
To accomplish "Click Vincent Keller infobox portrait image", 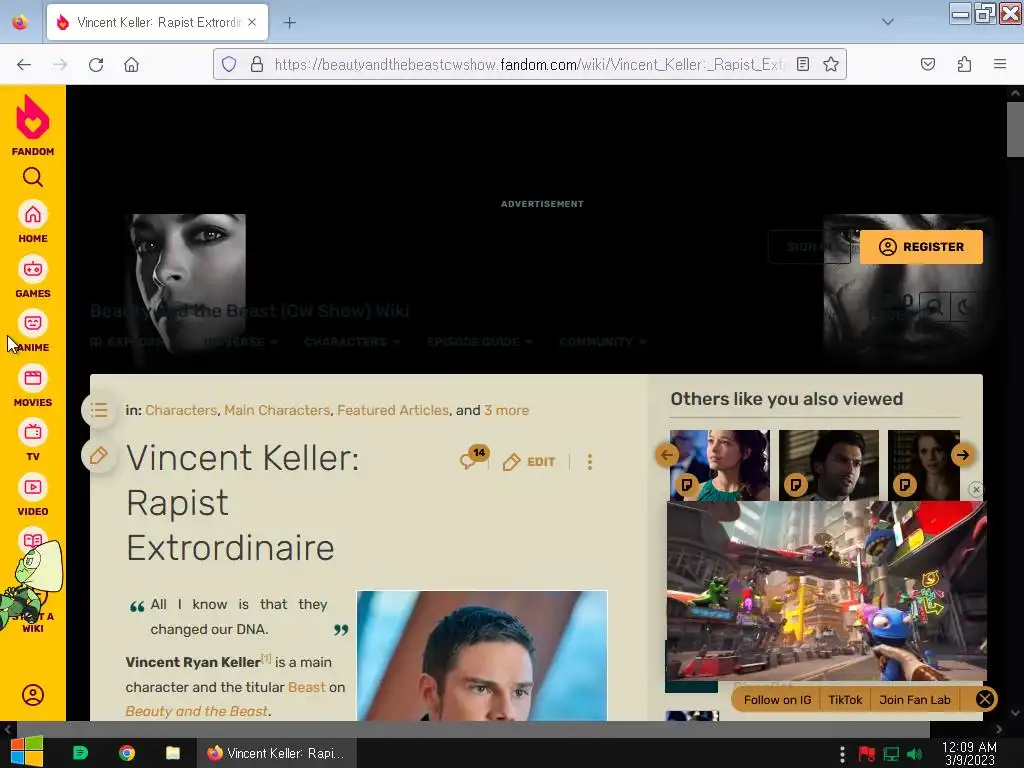I will click(x=482, y=656).
